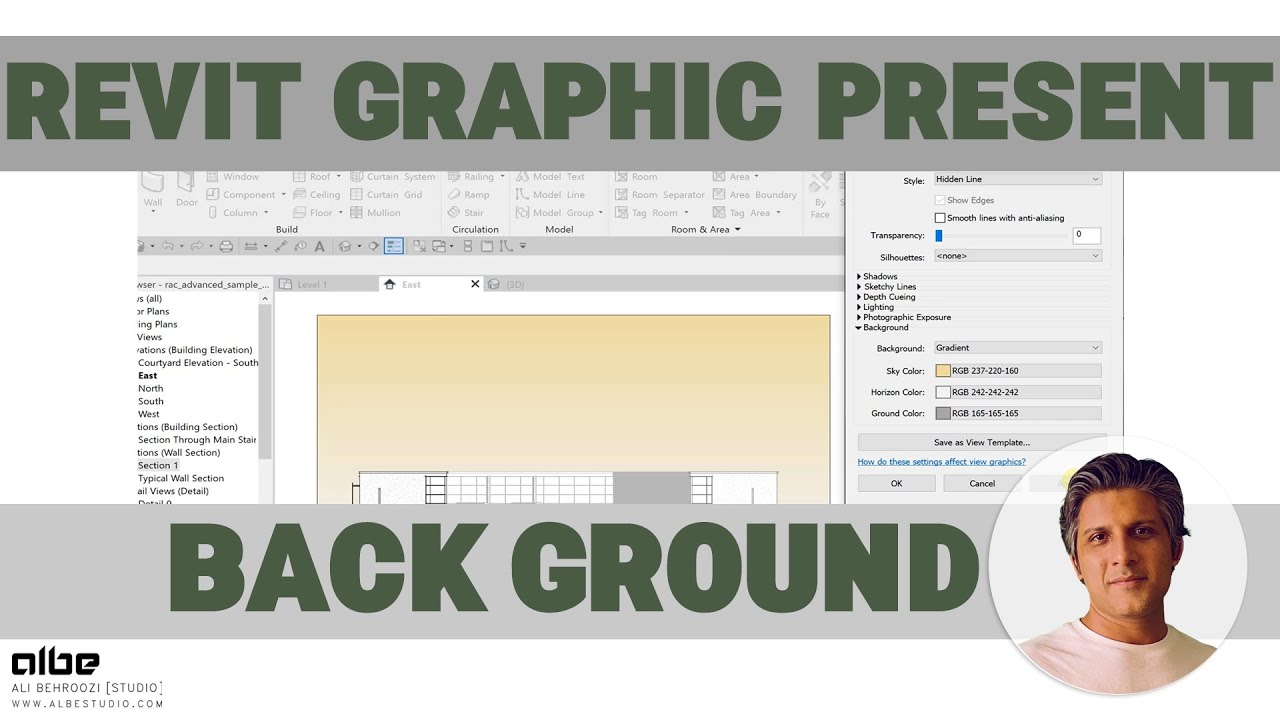The image size is (1280, 720).
Task: Open the Style dropdown showing Hidden Line
Action: [1017, 180]
